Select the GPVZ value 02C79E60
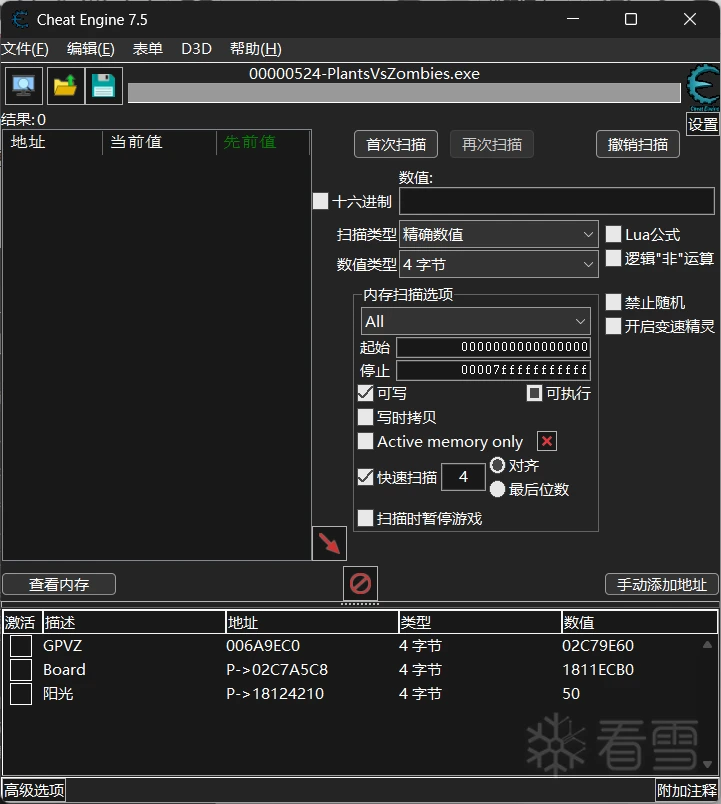The height and width of the screenshot is (804, 721). point(598,646)
